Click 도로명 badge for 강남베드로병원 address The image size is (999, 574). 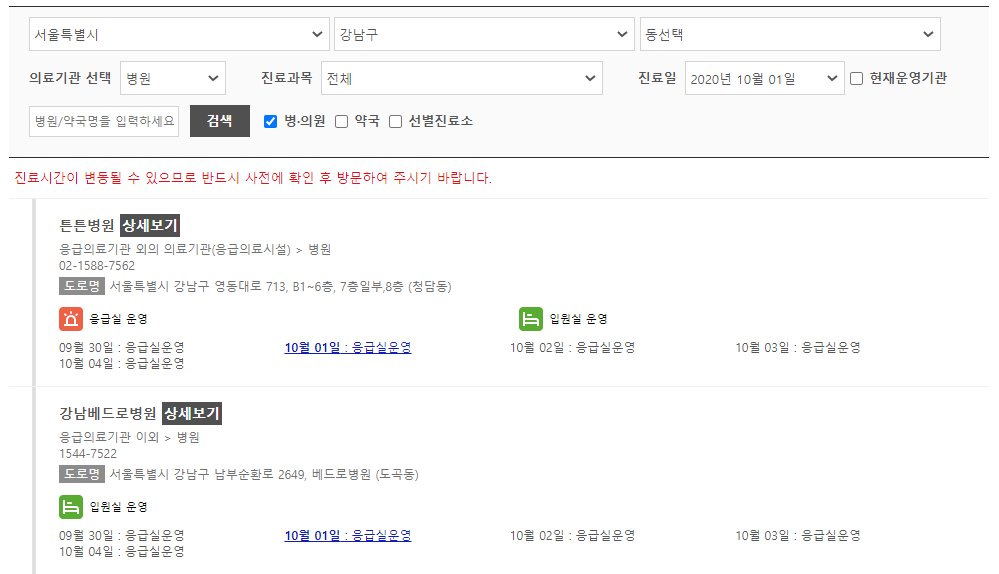click(82, 474)
